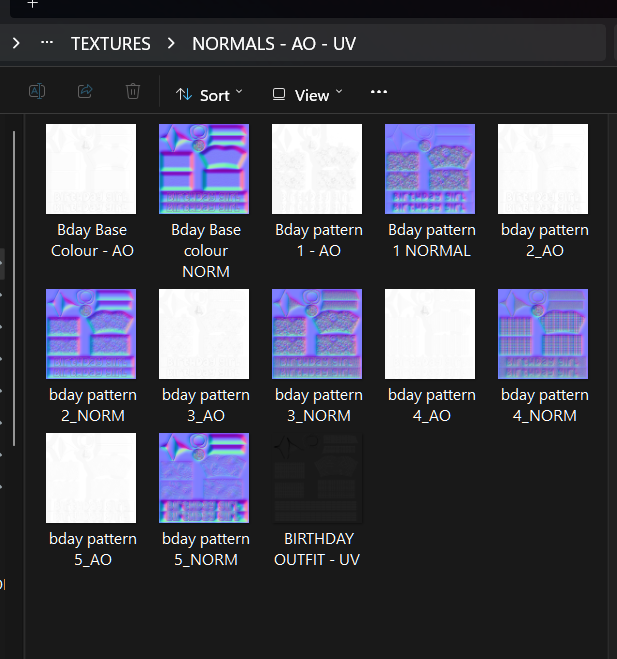
Task: Select the Bday Base Colour - AO file
Action: [x=91, y=169]
